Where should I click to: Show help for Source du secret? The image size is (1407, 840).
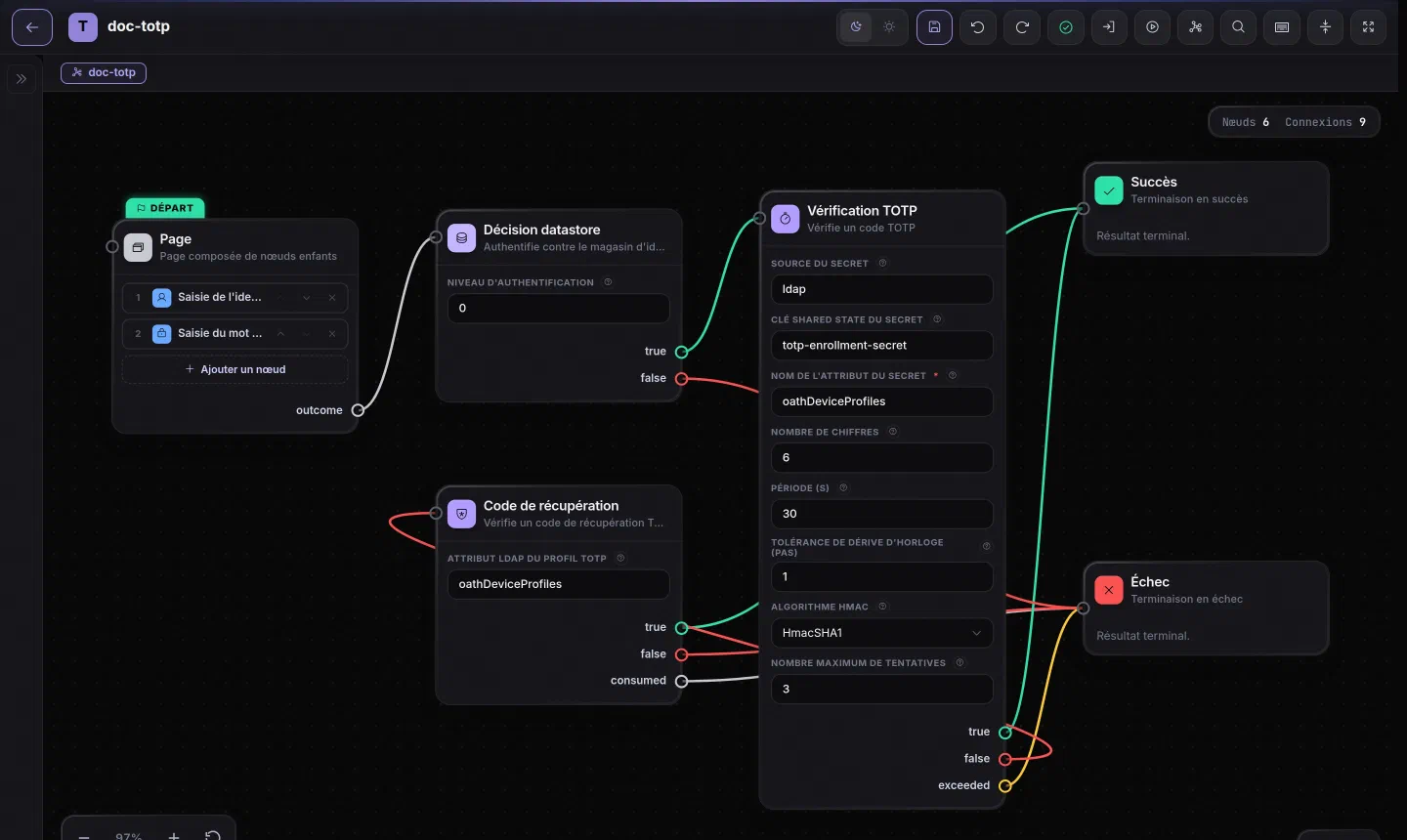[x=882, y=264]
